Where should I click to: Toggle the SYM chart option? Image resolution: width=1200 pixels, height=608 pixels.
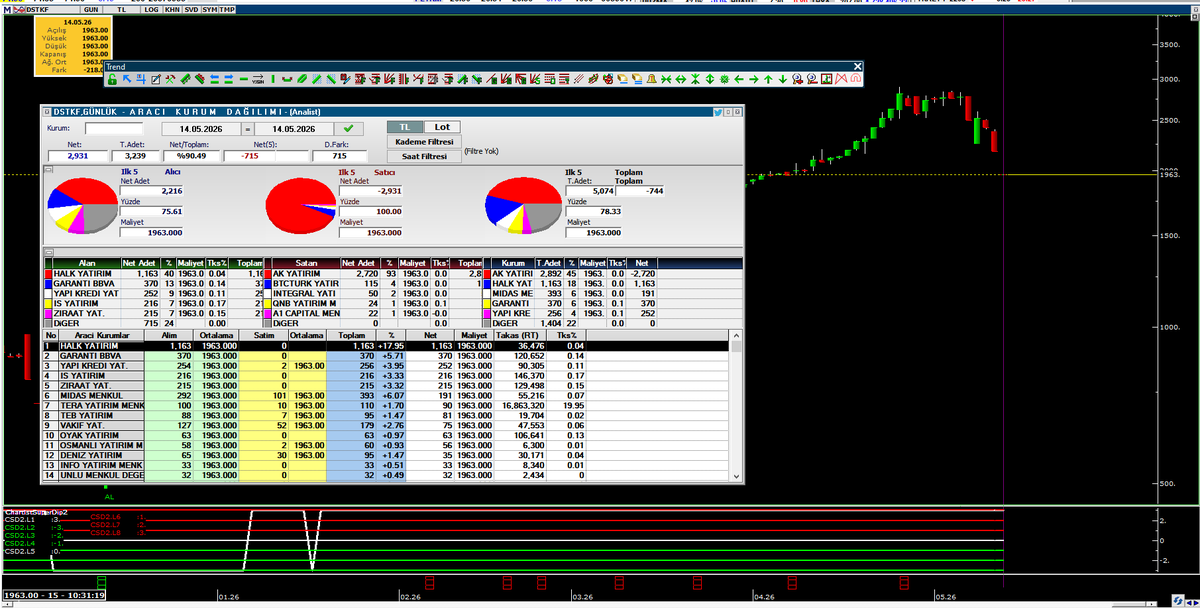[x=209, y=9]
